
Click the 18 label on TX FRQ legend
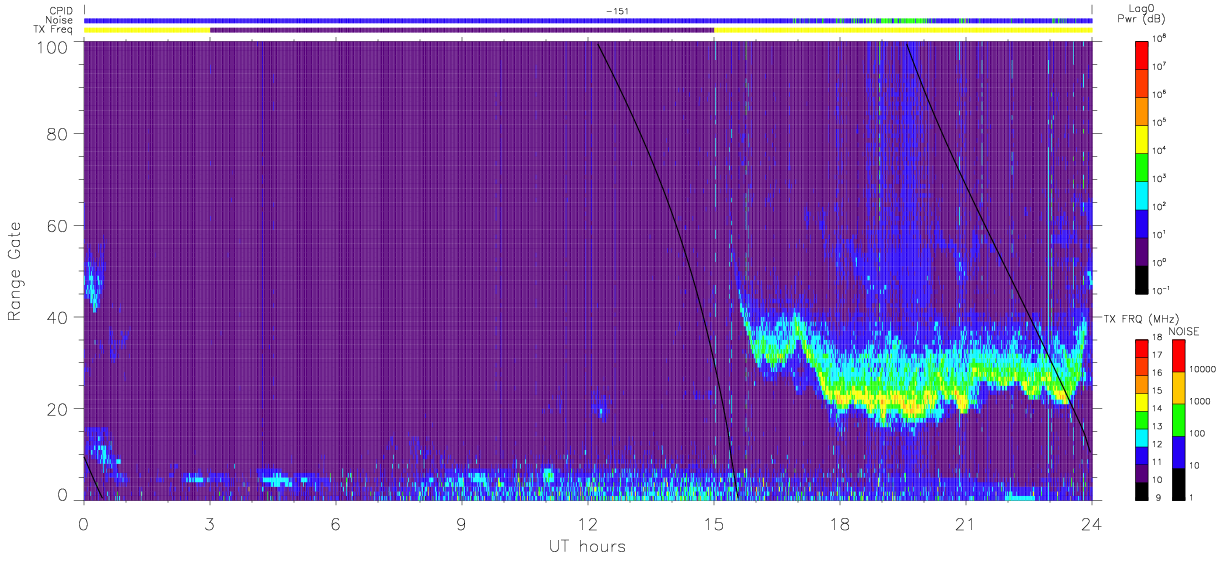(x=1158, y=337)
